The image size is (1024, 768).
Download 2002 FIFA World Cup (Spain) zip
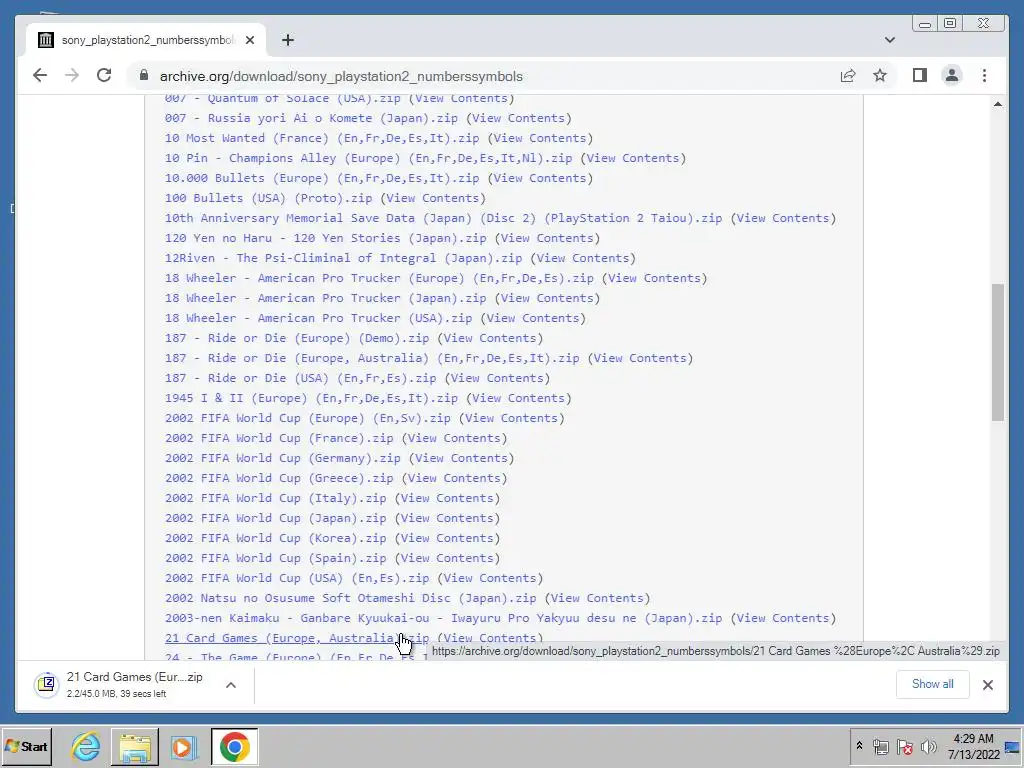pos(276,558)
